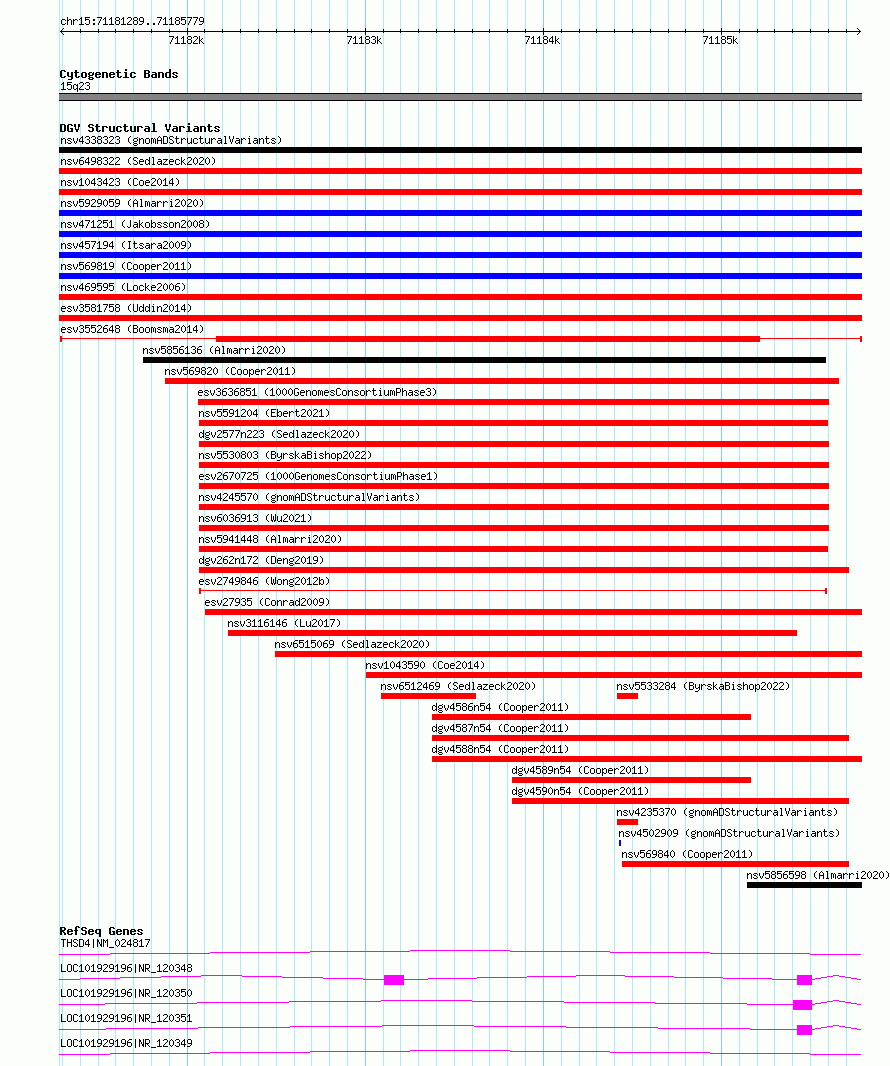Open nsv457194 (Itsara2009) variant
The width and height of the screenshot is (890, 1066).
click(126, 245)
